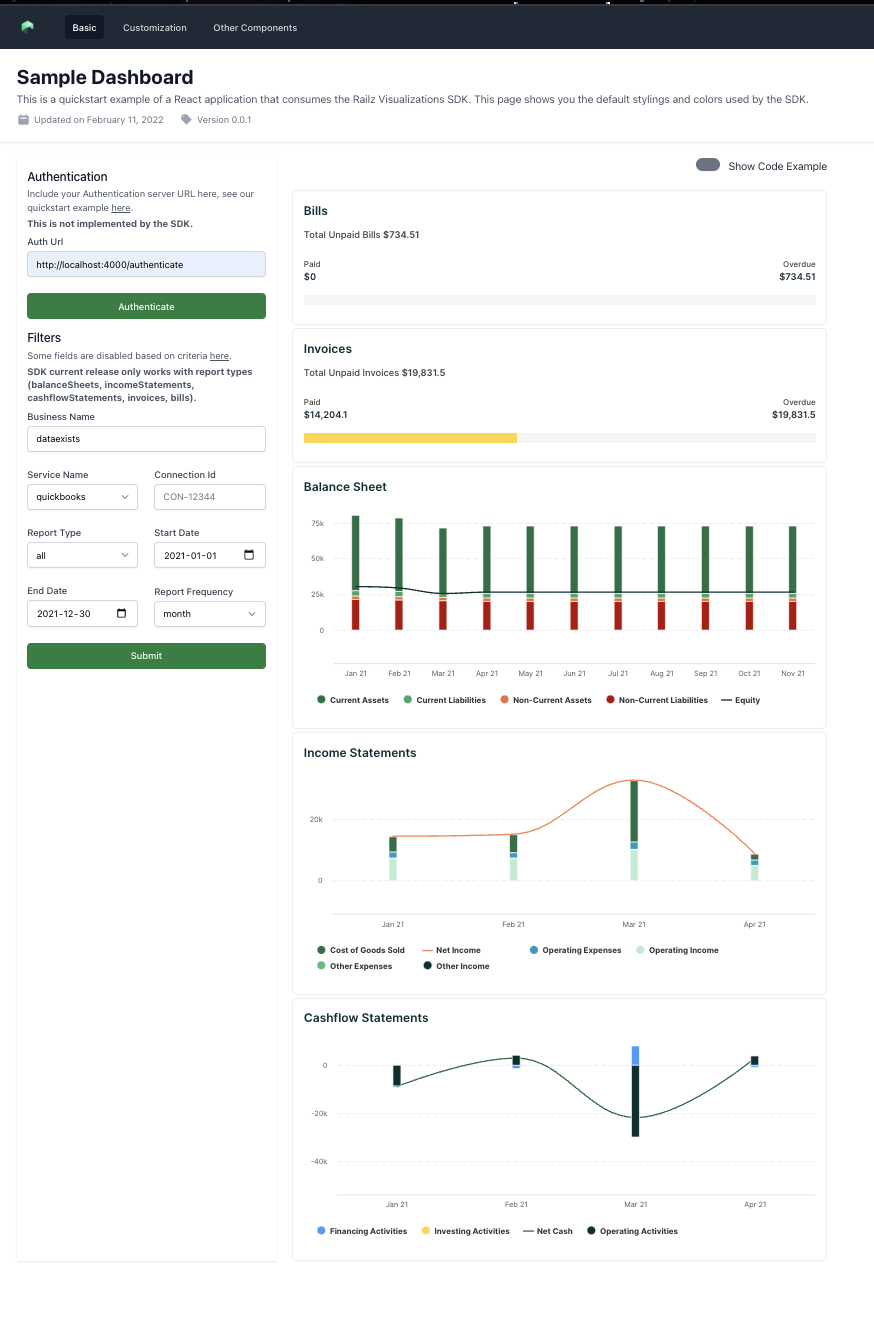Image resolution: width=874 pixels, height=1318 pixels.
Task: Click the Bills overdue amount '$734.51'
Action: 797,277
